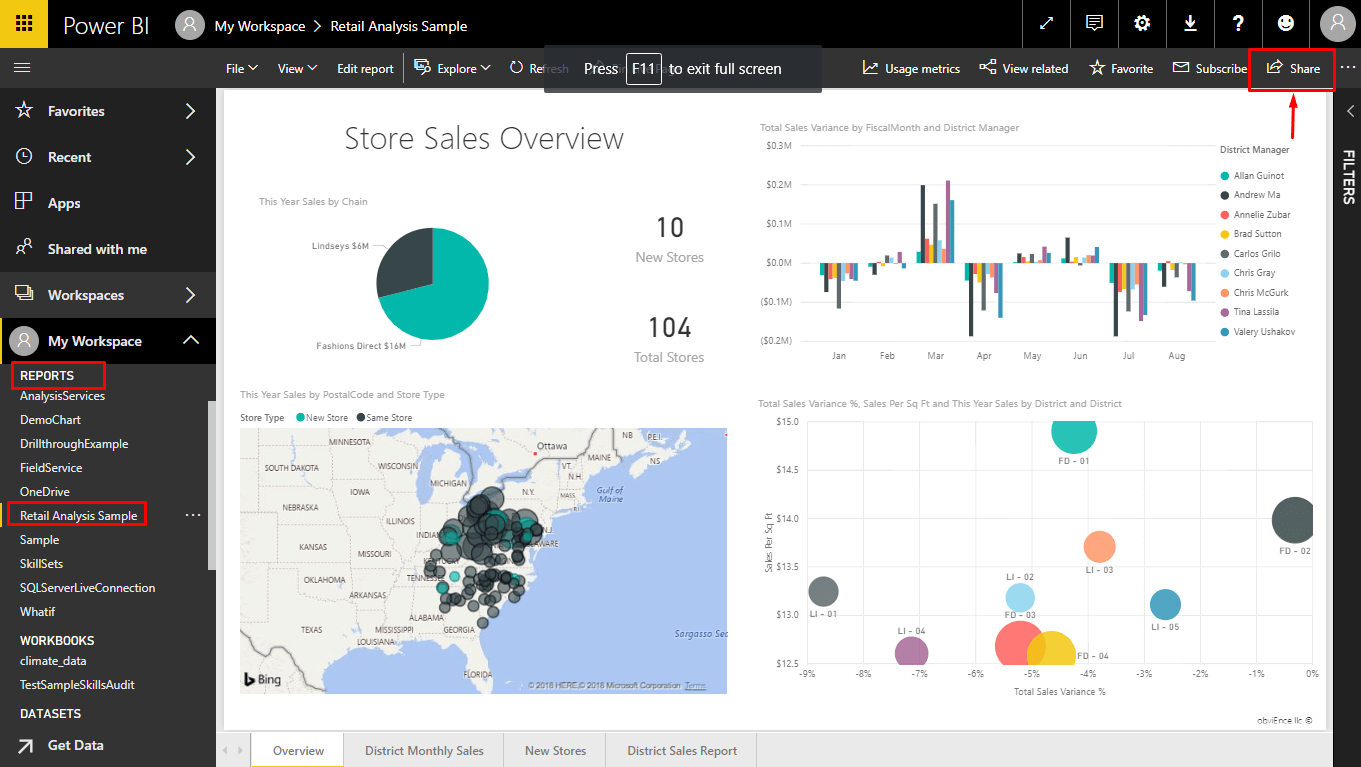Open ellipsis menu for Retail Analysis Sample

click(x=193, y=515)
